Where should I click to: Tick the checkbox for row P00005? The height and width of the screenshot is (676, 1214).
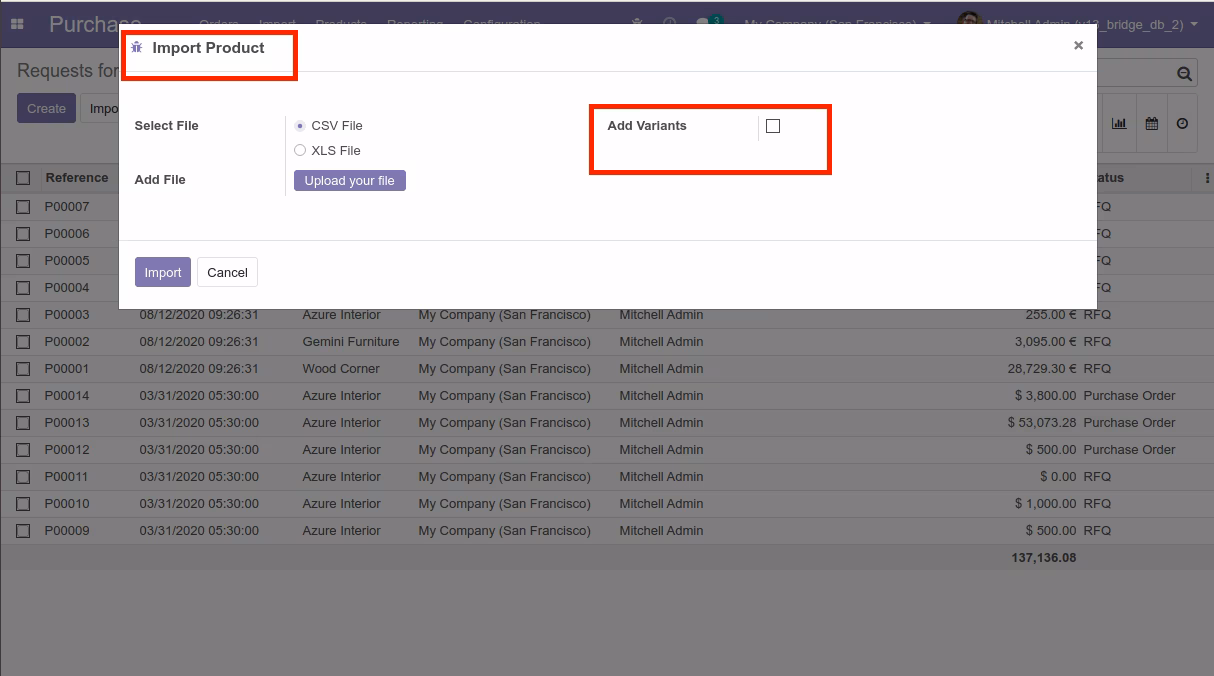pyautogui.click(x=23, y=261)
